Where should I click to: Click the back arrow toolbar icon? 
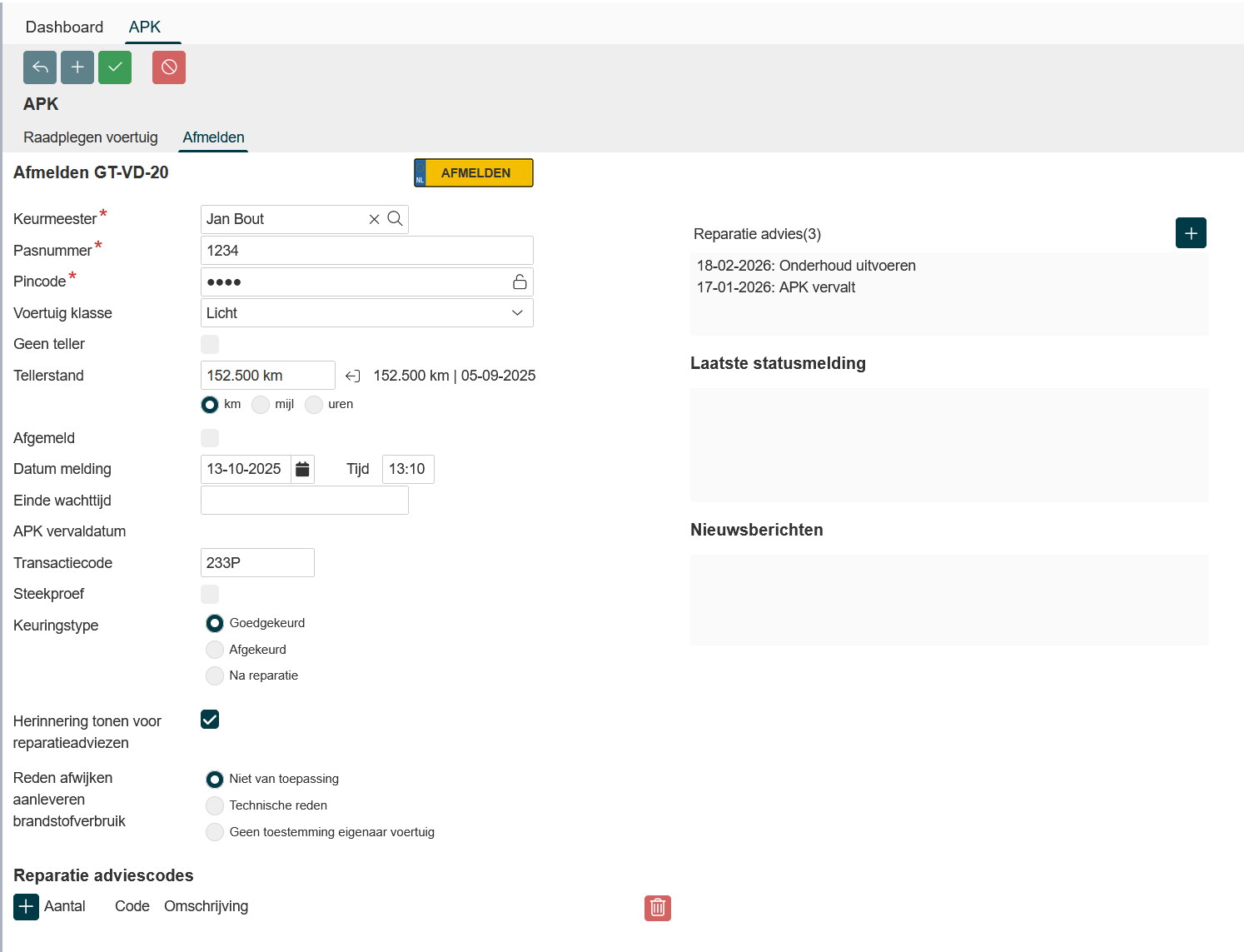40,67
